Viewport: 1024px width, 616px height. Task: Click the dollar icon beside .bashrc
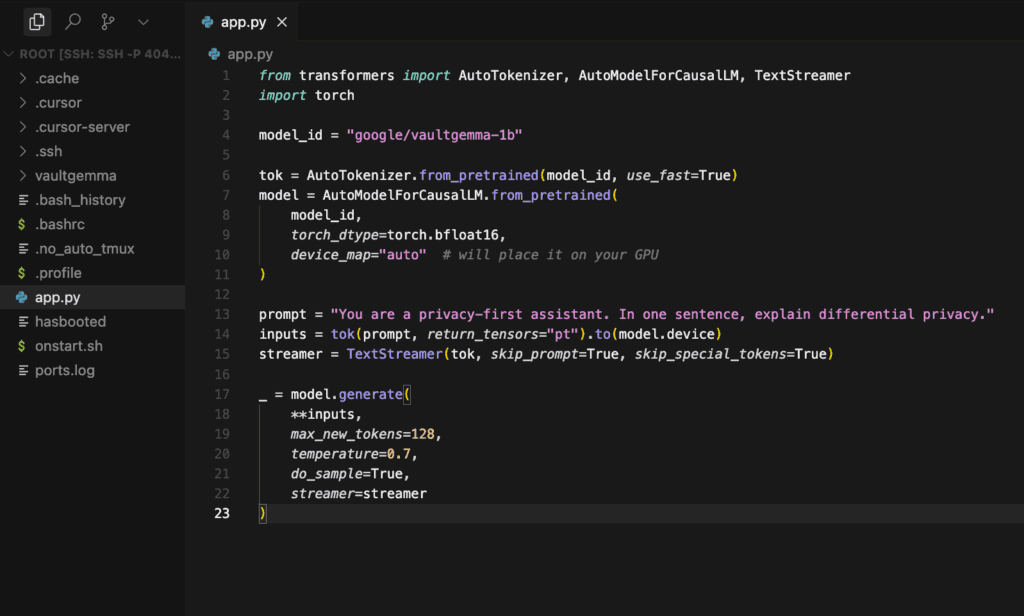pos(22,224)
